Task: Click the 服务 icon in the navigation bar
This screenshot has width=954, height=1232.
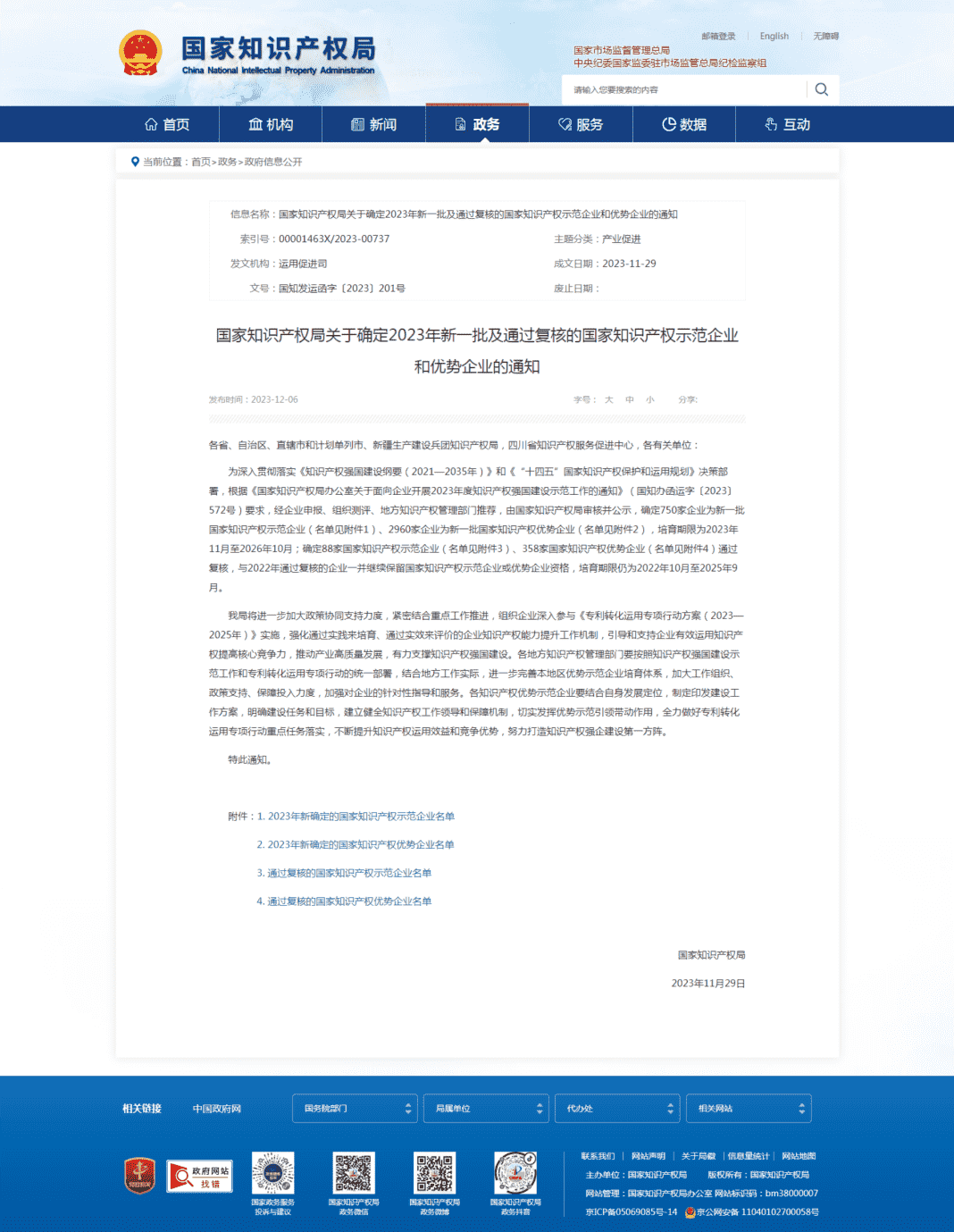Action: pyautogui.click(x=565, y=124)
